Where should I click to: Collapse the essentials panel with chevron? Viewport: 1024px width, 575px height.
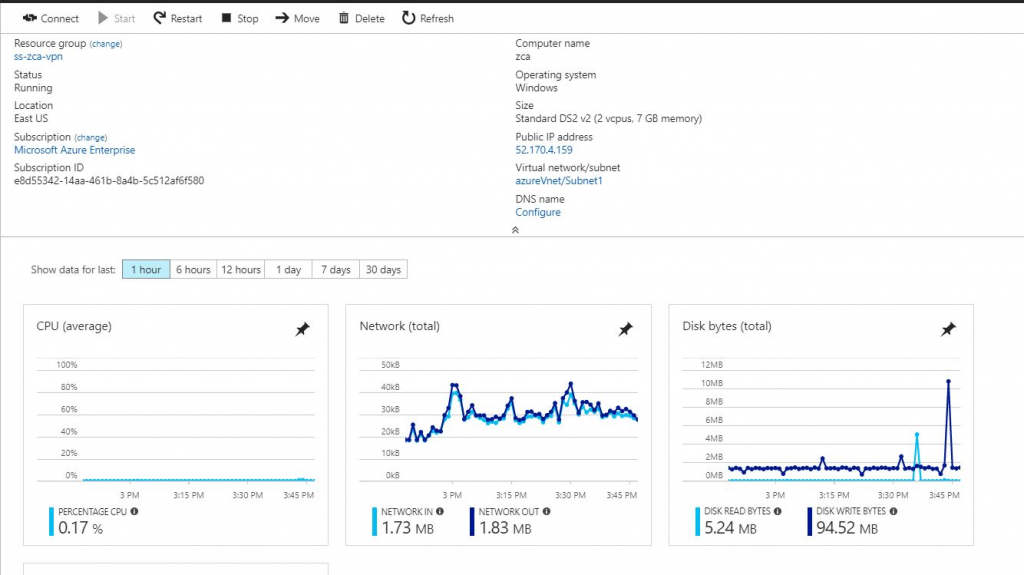pos(515,230)
